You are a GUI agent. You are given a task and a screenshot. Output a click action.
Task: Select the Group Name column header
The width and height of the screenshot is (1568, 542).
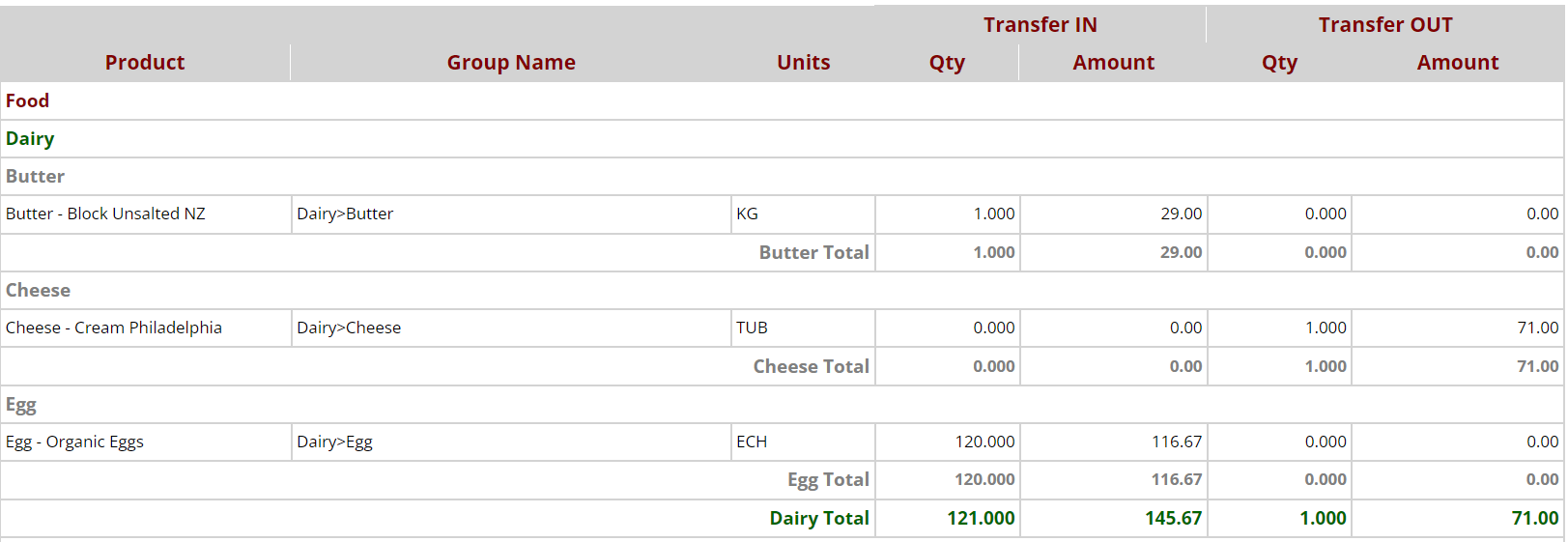pos(511,63)
